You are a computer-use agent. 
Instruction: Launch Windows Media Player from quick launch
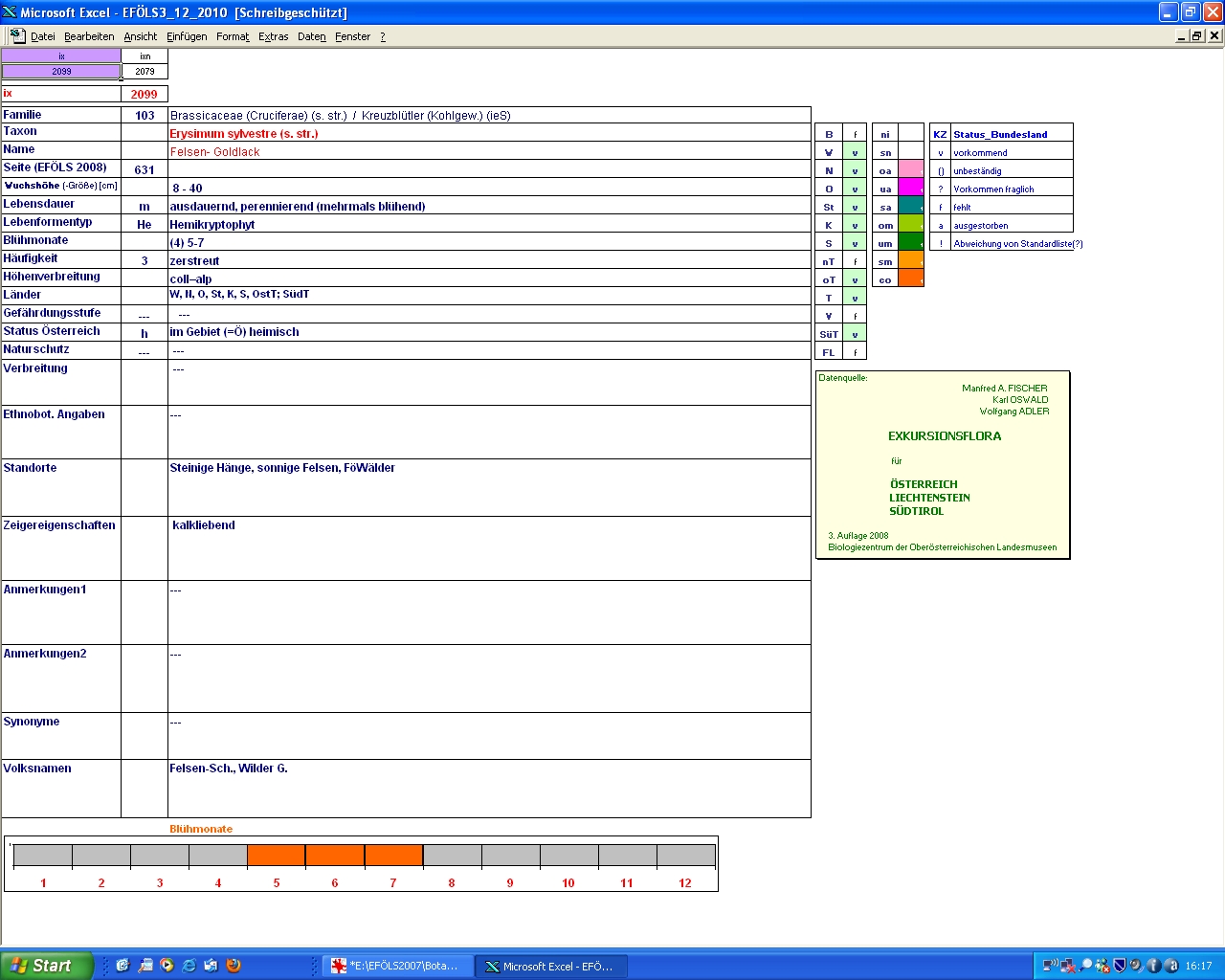[167, 966]
